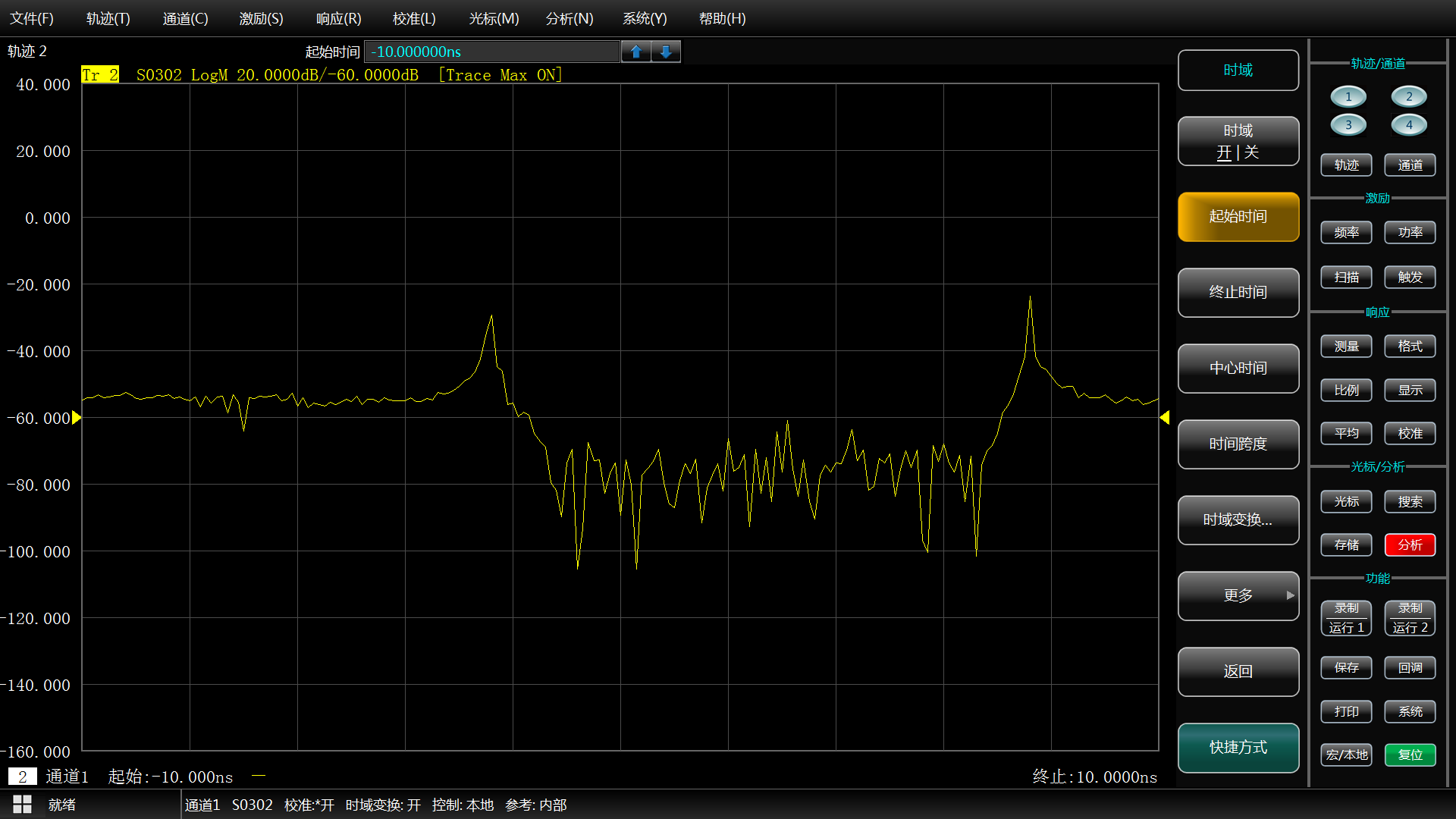Viewport: 1456px width, 819px height.
Task: Click the 回调 recall button
Action: 1410,668
